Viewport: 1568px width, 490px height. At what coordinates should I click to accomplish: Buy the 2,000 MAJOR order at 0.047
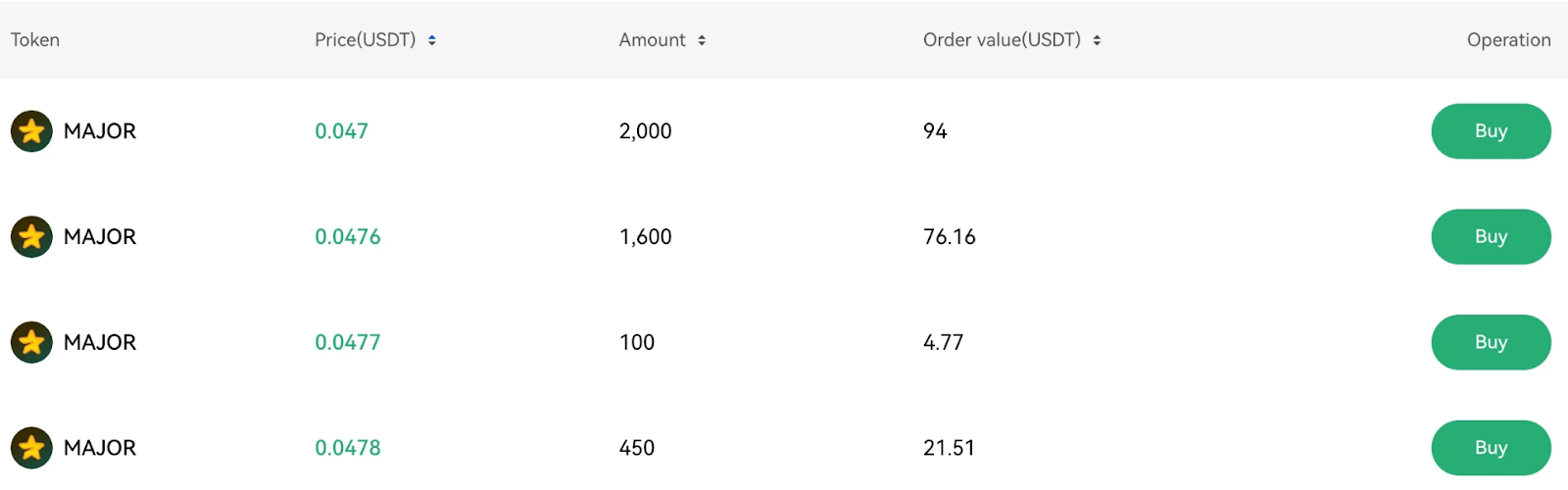point(1491,131)
